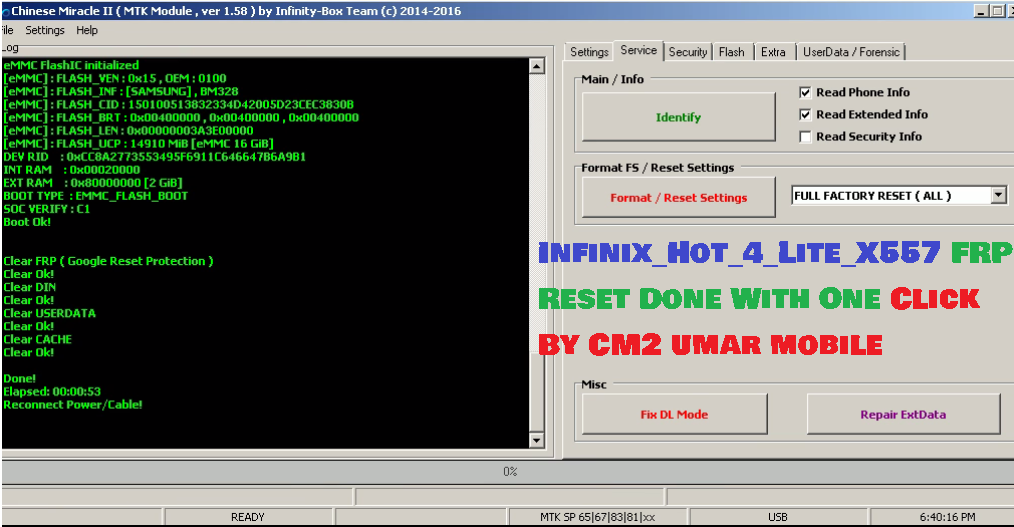The height and width of the screenshot is (527, 1014).
Task: Click log line 'INT RAM : 0x00020000'
Action: point(71,170)
